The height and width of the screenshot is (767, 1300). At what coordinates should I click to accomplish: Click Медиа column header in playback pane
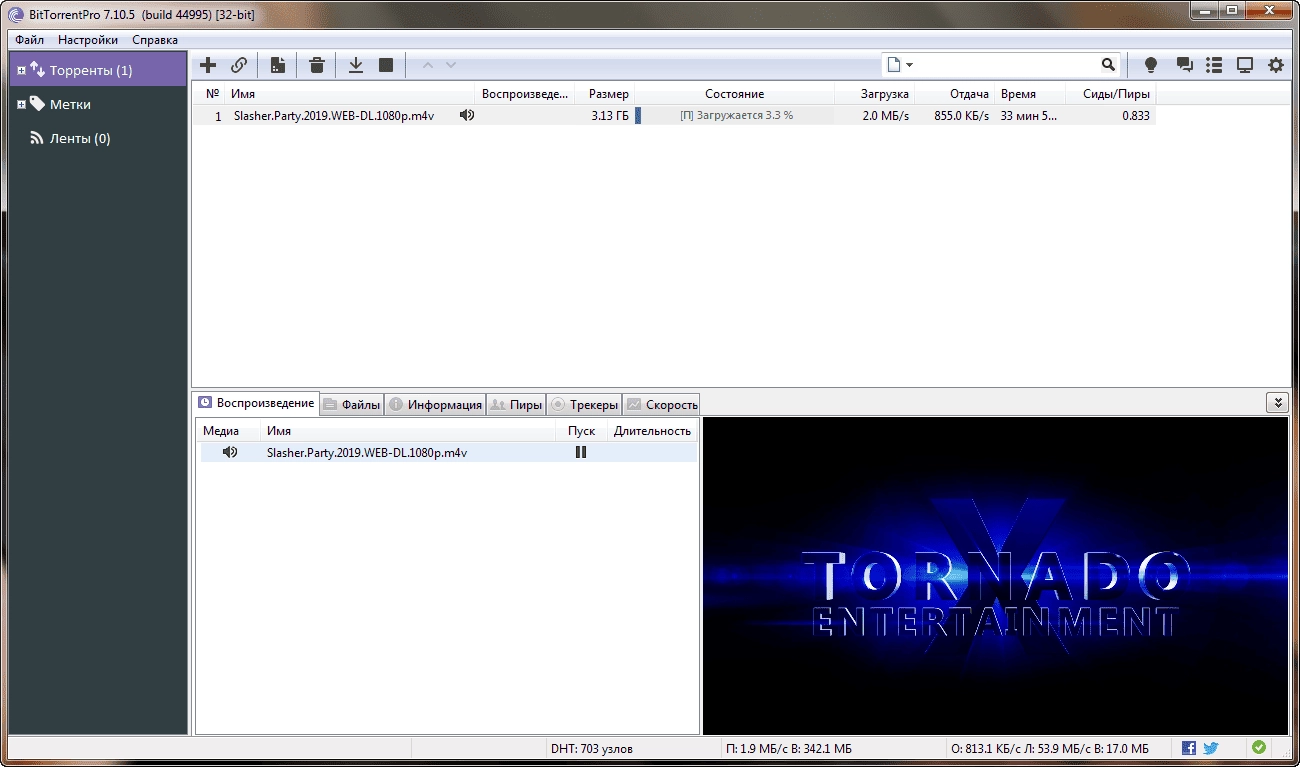221,431
